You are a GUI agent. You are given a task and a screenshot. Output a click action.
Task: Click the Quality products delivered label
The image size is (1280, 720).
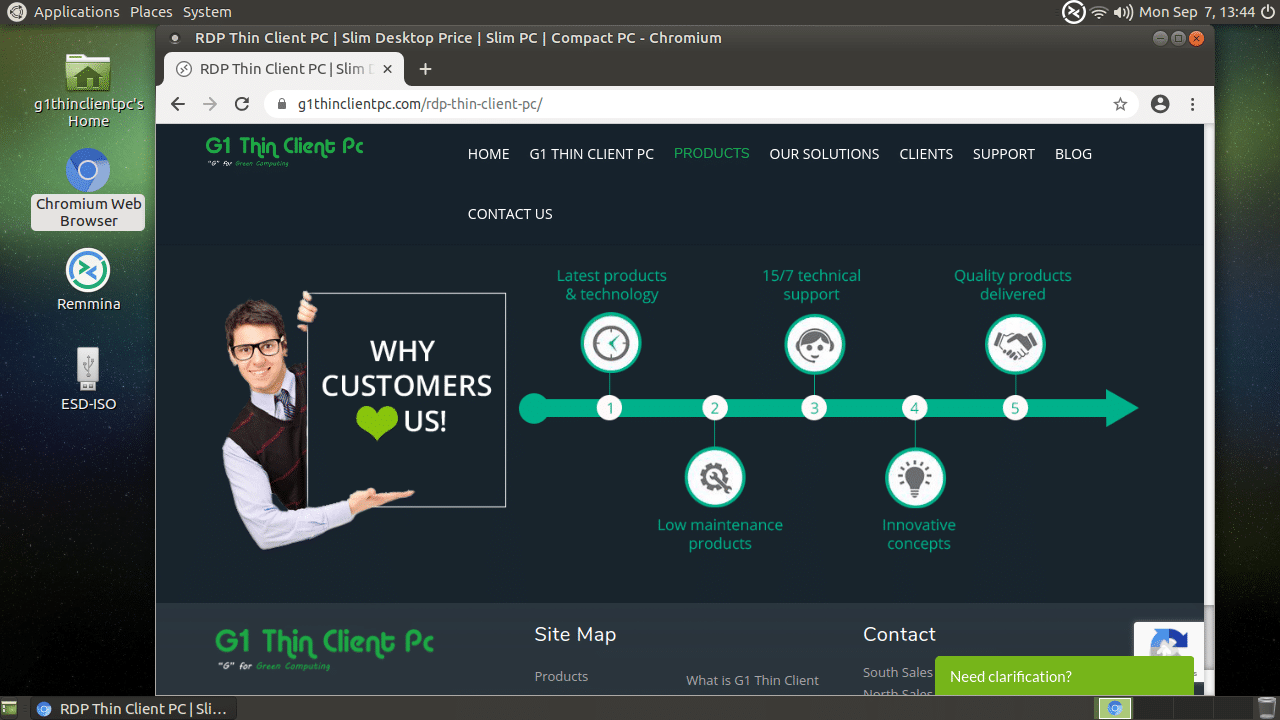point(1012,285)
